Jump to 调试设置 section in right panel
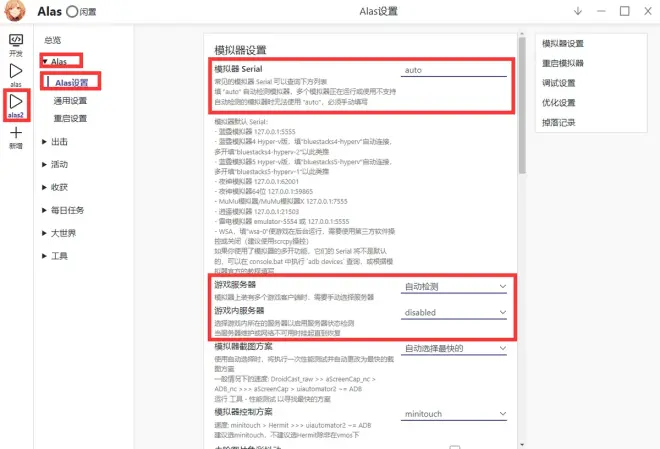Image resolution: width=660 pixels, height=449 pixels. point(559,83)
